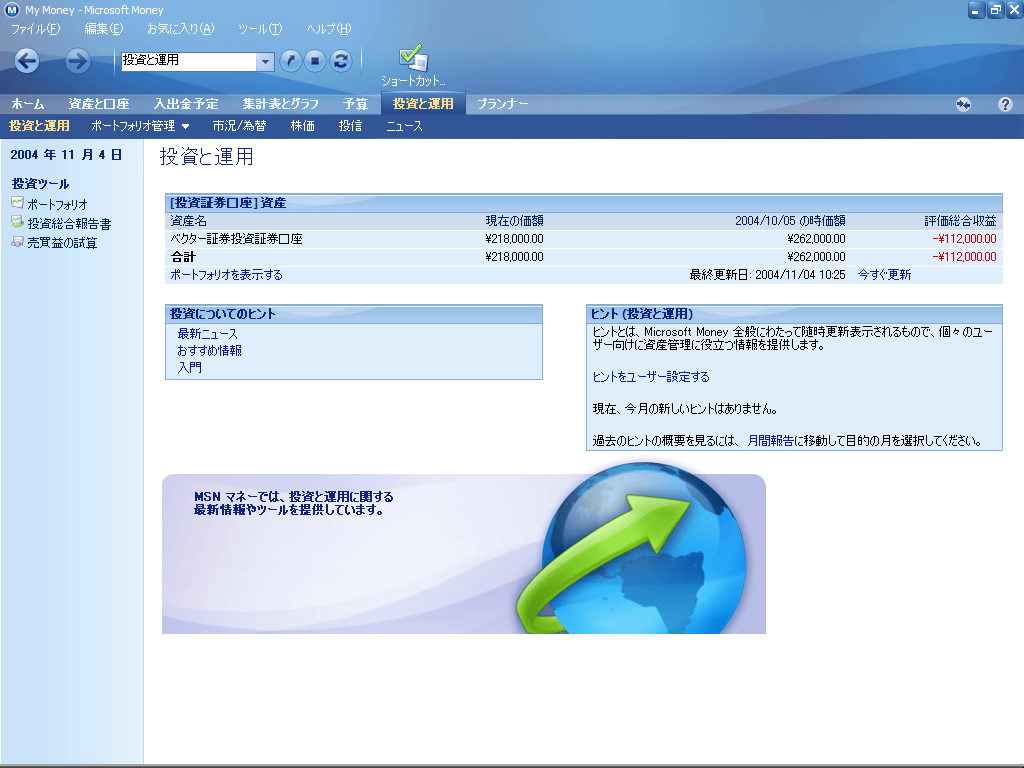The height and width of the screenshot is (768, 1024).
Task: Open the 市況/為替 sub-navigation item
Action: (x=239, y=126)
